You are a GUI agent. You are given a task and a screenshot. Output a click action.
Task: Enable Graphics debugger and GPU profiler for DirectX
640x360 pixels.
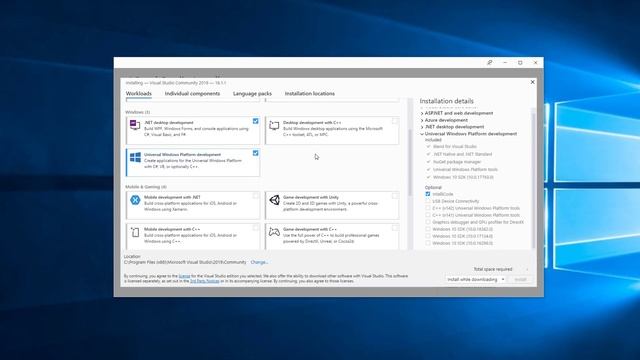(428, 222)
